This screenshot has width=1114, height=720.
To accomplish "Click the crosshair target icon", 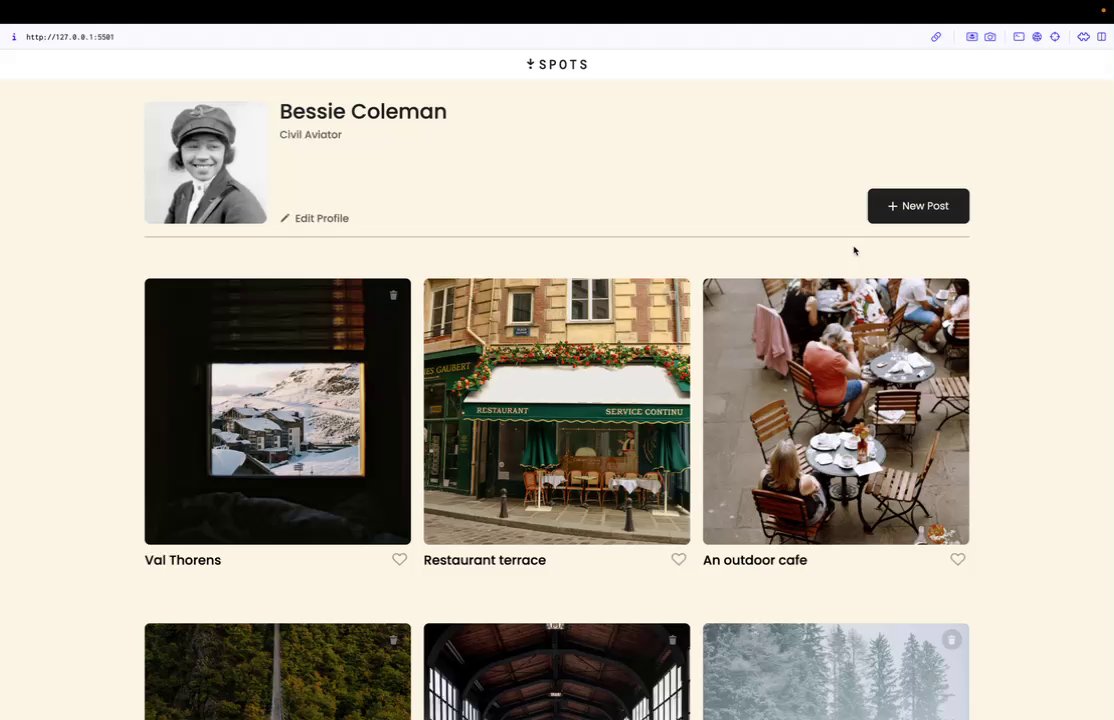I will [1055, 37].
